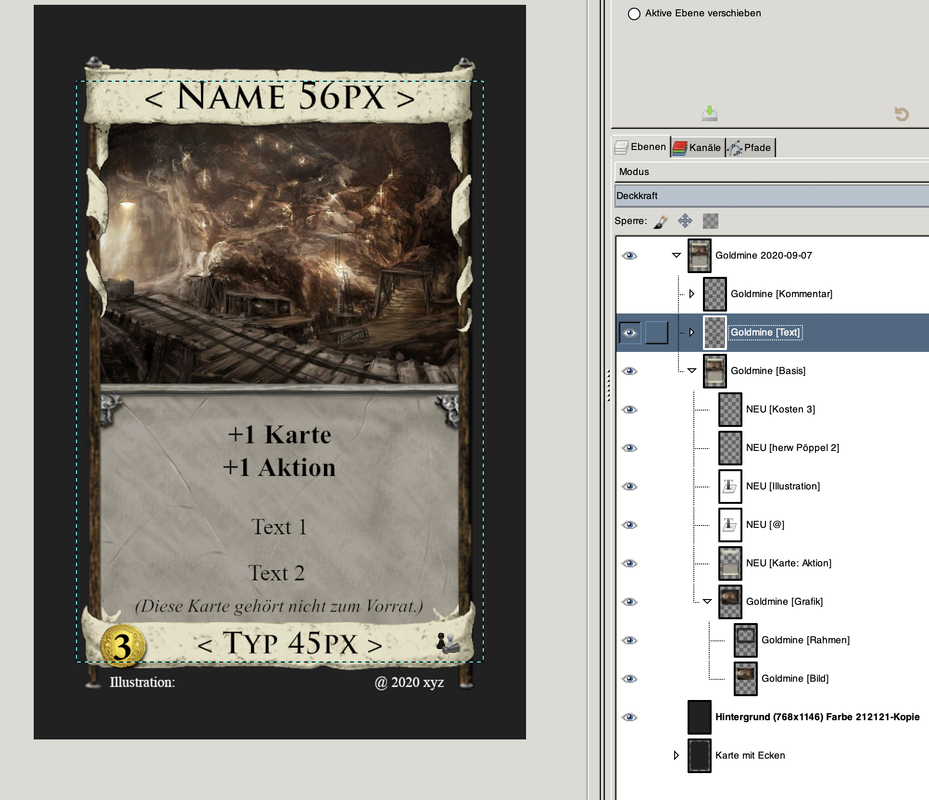Select the NEU [herw Pöppel 2] layer name
Viewport: 929px width, 800px height.
pyautogui.click(x=792, y=448)
